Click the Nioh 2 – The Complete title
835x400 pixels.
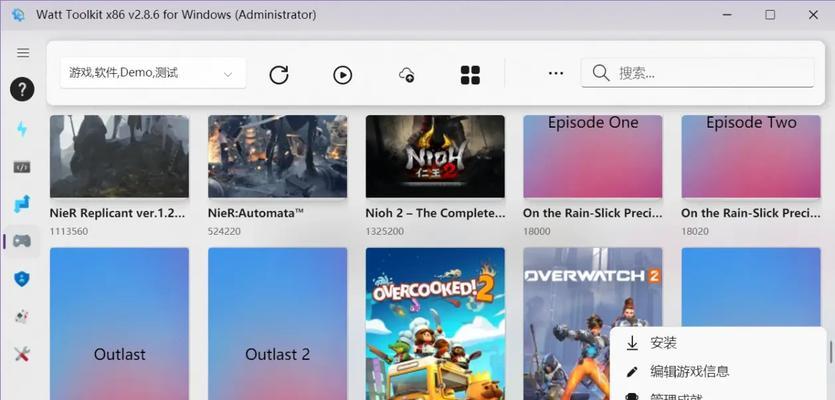(x=435, y=213)
